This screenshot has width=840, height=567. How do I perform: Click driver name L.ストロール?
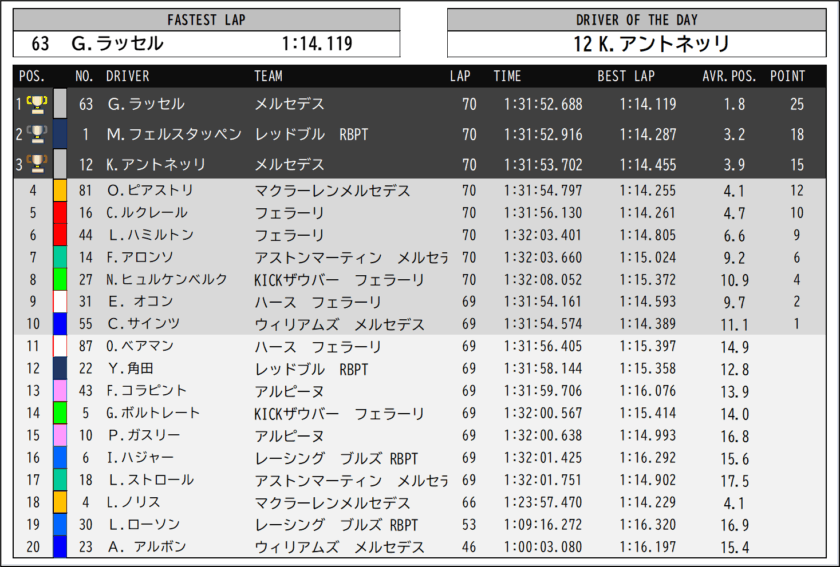pyautogui.click(x=151, y=480)
